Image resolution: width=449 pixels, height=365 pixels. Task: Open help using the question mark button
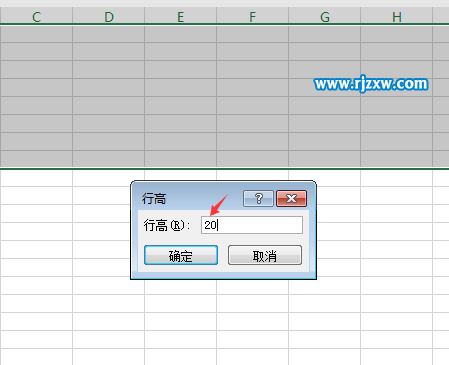coord(258,199)
